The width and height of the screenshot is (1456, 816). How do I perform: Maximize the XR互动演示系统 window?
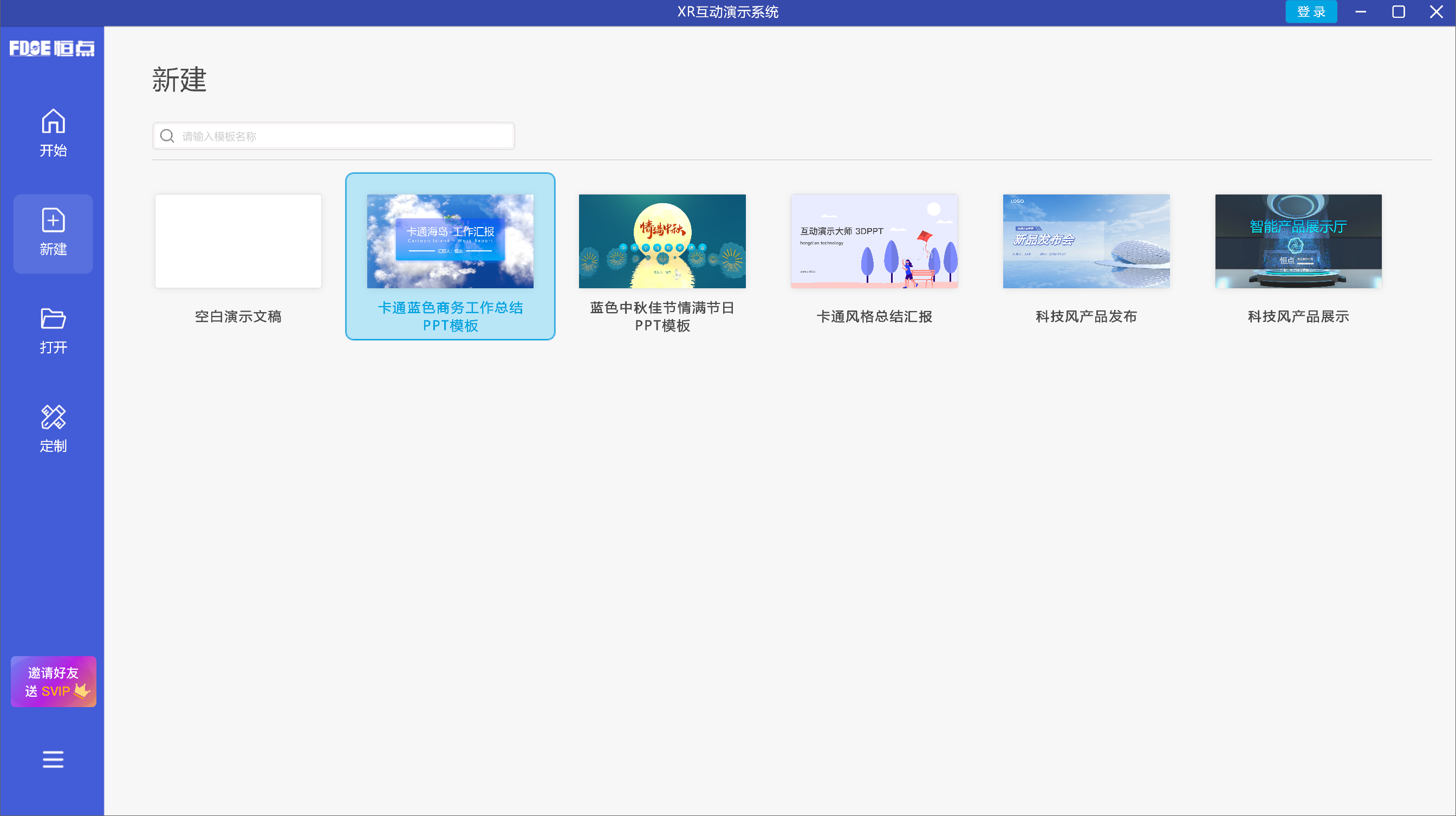pyautogui.click(x=1399, y=12)
